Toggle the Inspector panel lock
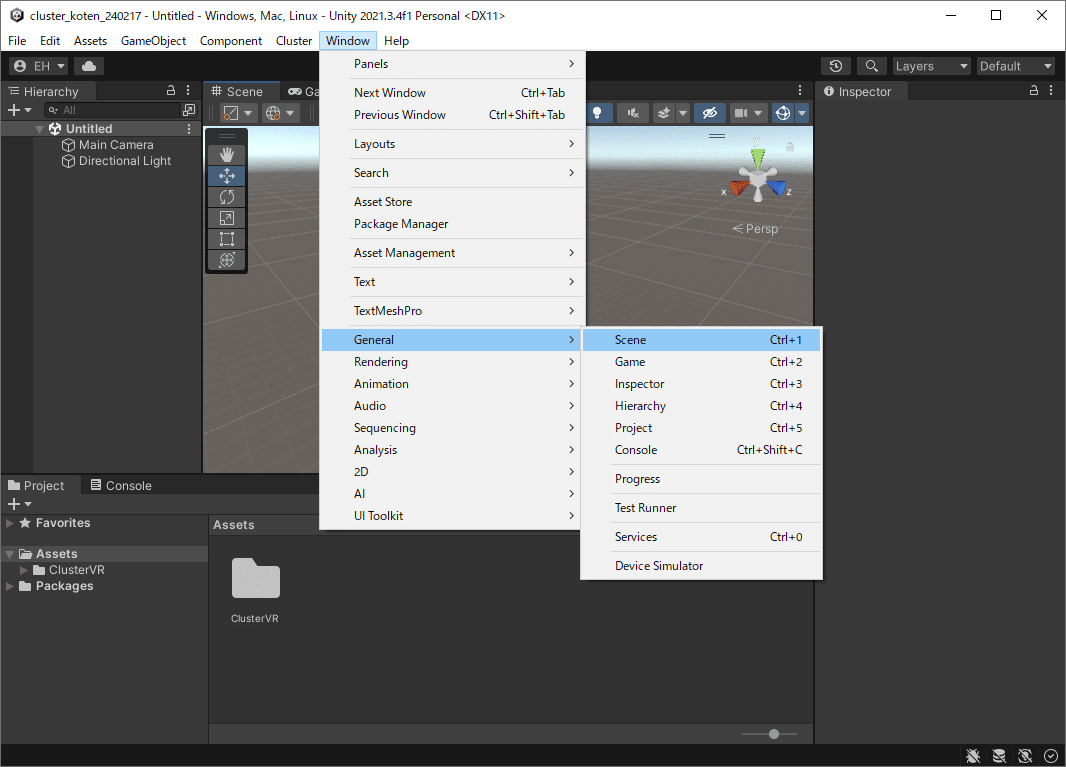Image resolution: width=1066 pixels, height=767 pixels. 1033,90
